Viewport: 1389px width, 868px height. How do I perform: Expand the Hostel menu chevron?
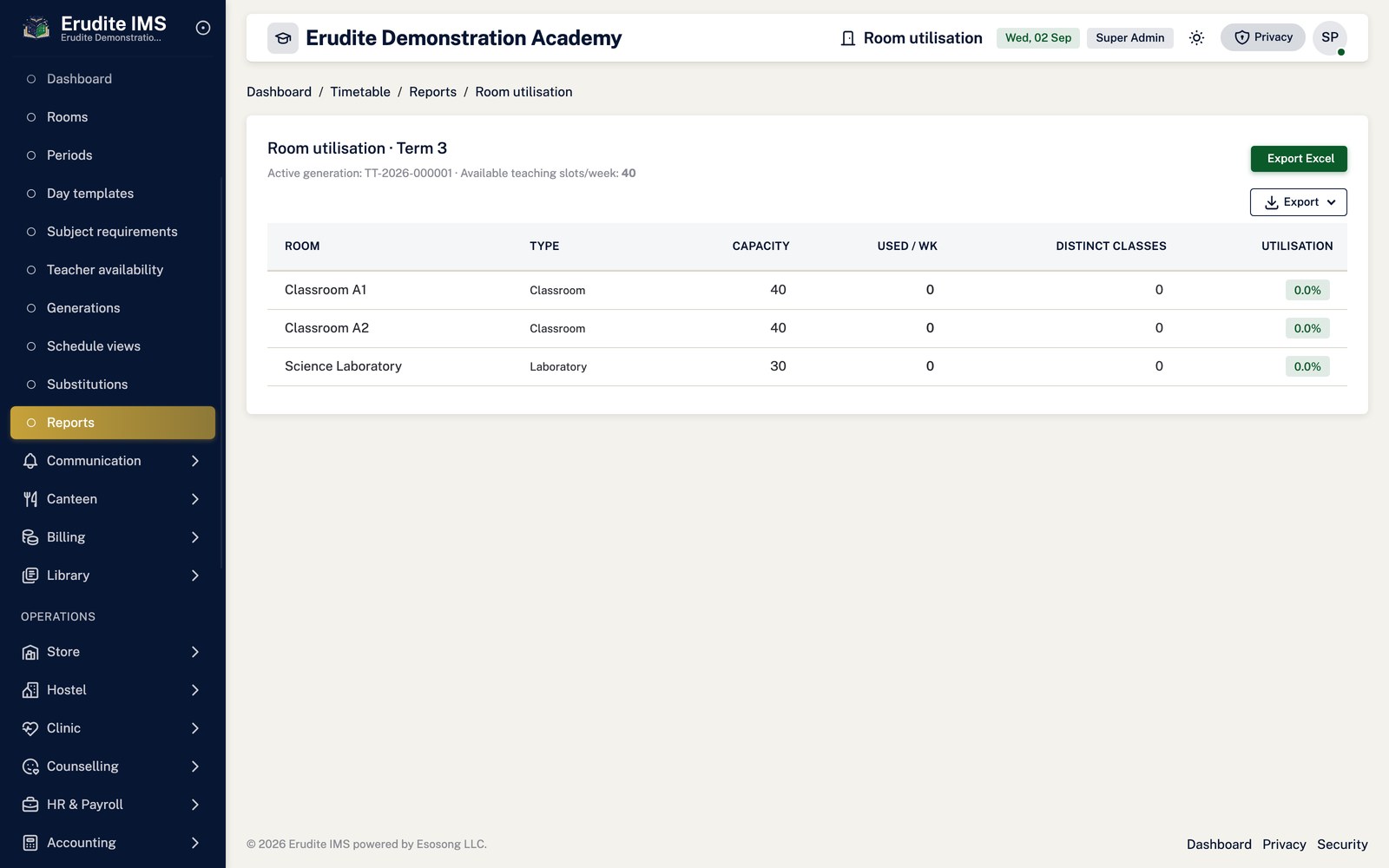[195, 690]
